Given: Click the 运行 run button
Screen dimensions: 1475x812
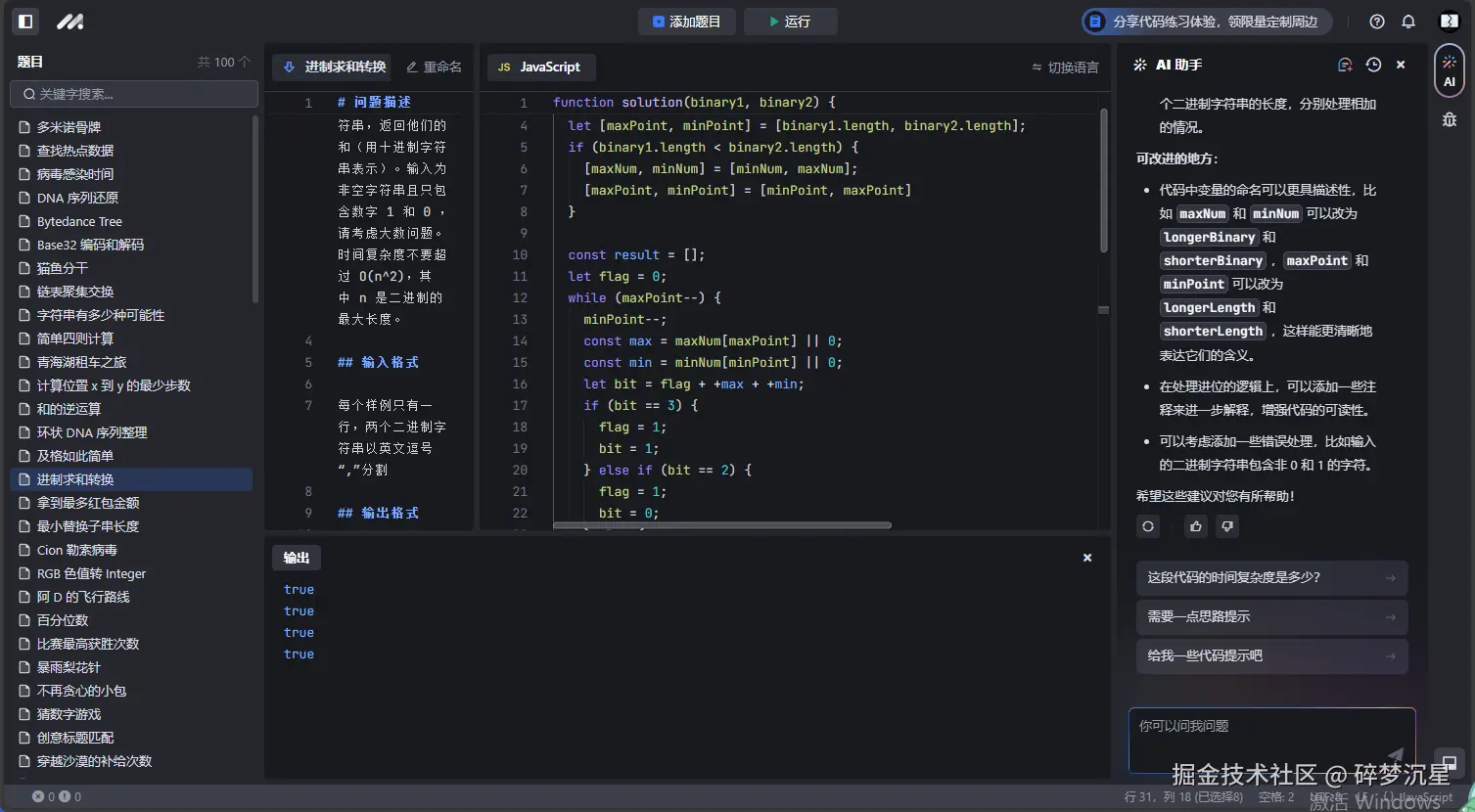Looking at the screenshot, I should 790,22.
